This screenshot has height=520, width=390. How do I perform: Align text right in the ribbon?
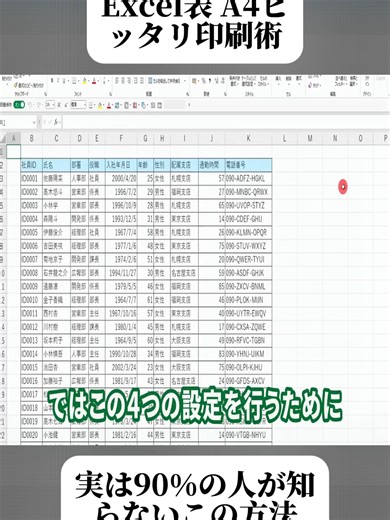pyautogui.click(x=129, y=81)
